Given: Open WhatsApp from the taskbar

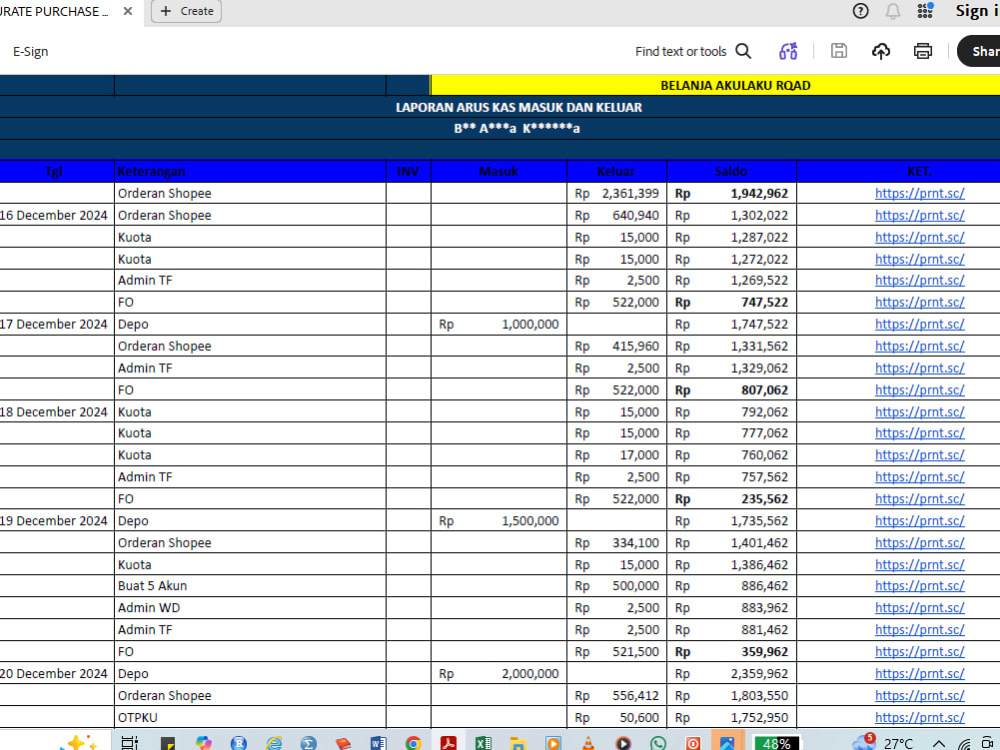Looking at the screenshot, I should (x=658, y=743).
